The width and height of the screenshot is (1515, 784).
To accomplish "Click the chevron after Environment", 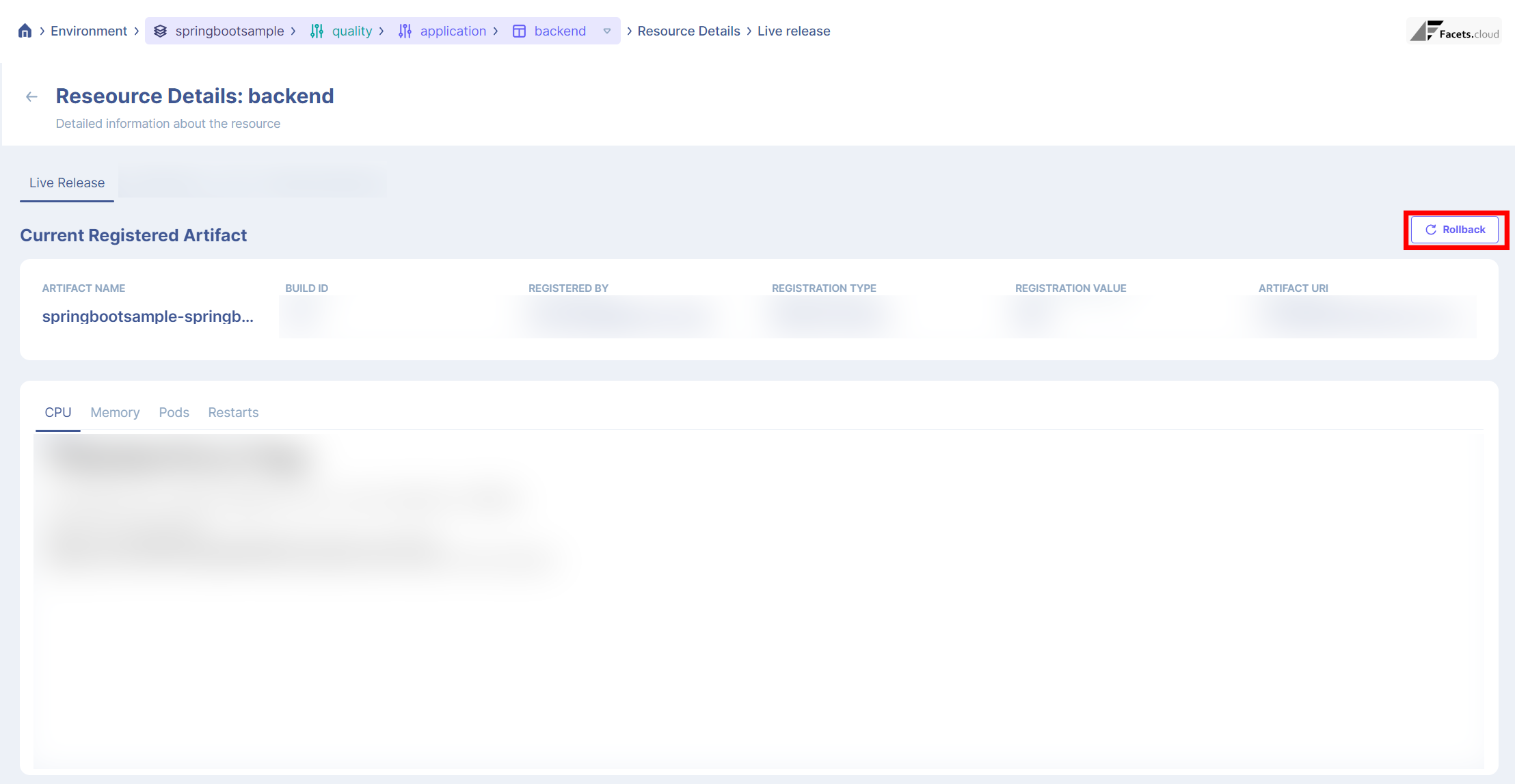I will (137, 31).
